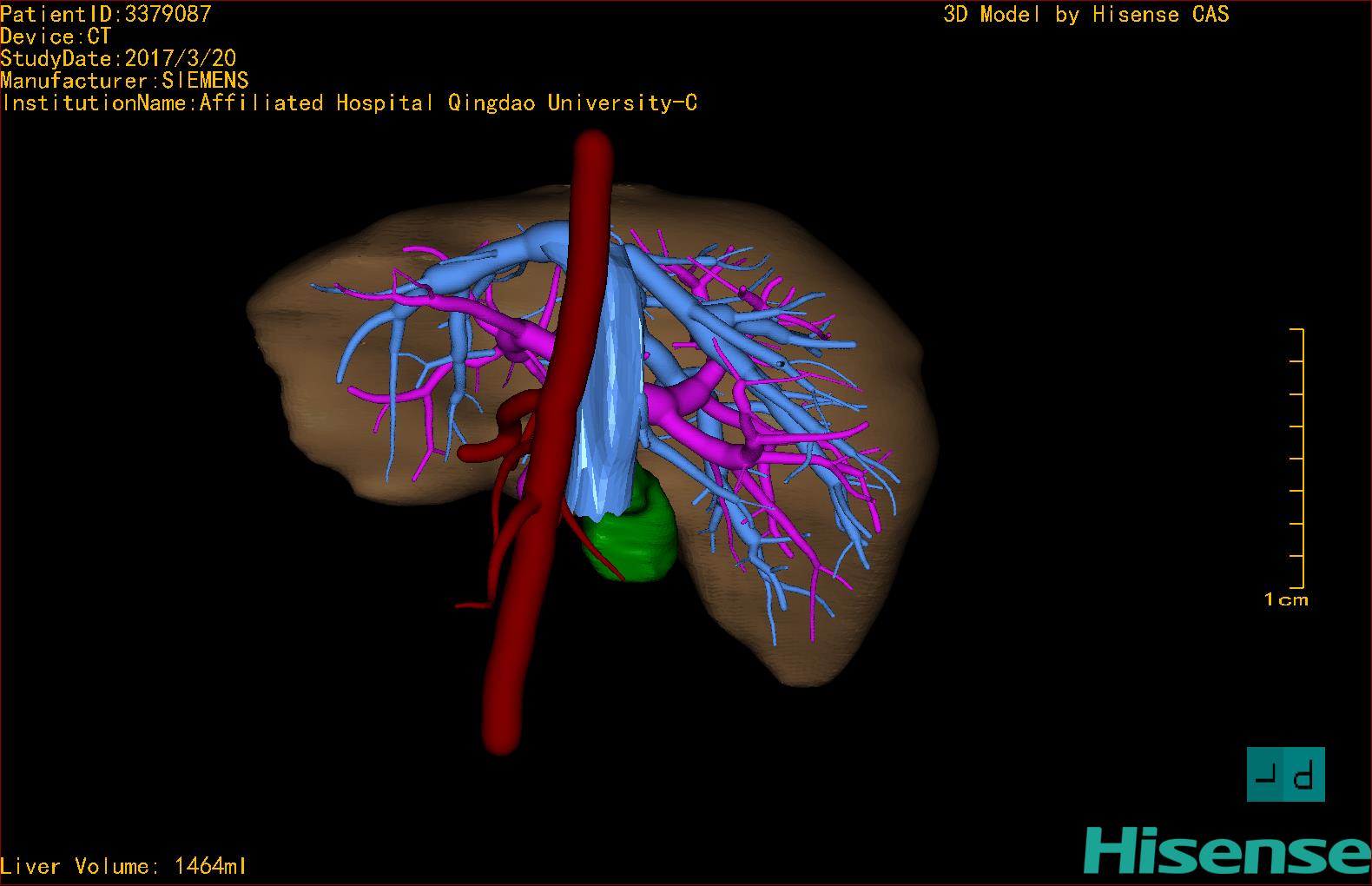Click the StudyDate:2017/3/20 text
This screenshot has height=886, width=1372.
(118, 58)
